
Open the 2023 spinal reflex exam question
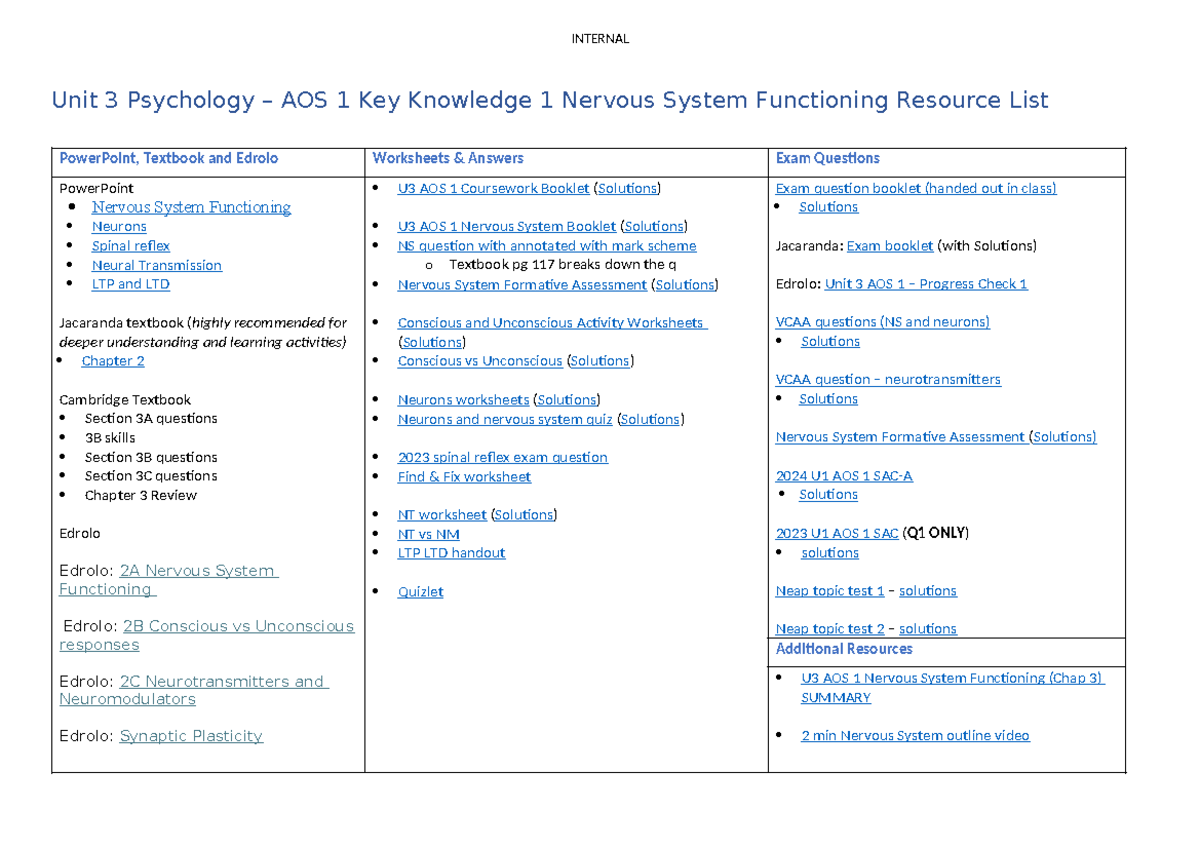pyautogui.click(x=503, y=457)
